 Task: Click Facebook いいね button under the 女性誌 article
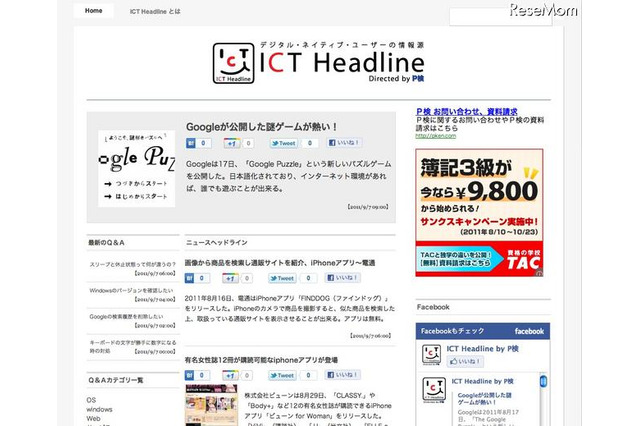(x=342, y=375)
